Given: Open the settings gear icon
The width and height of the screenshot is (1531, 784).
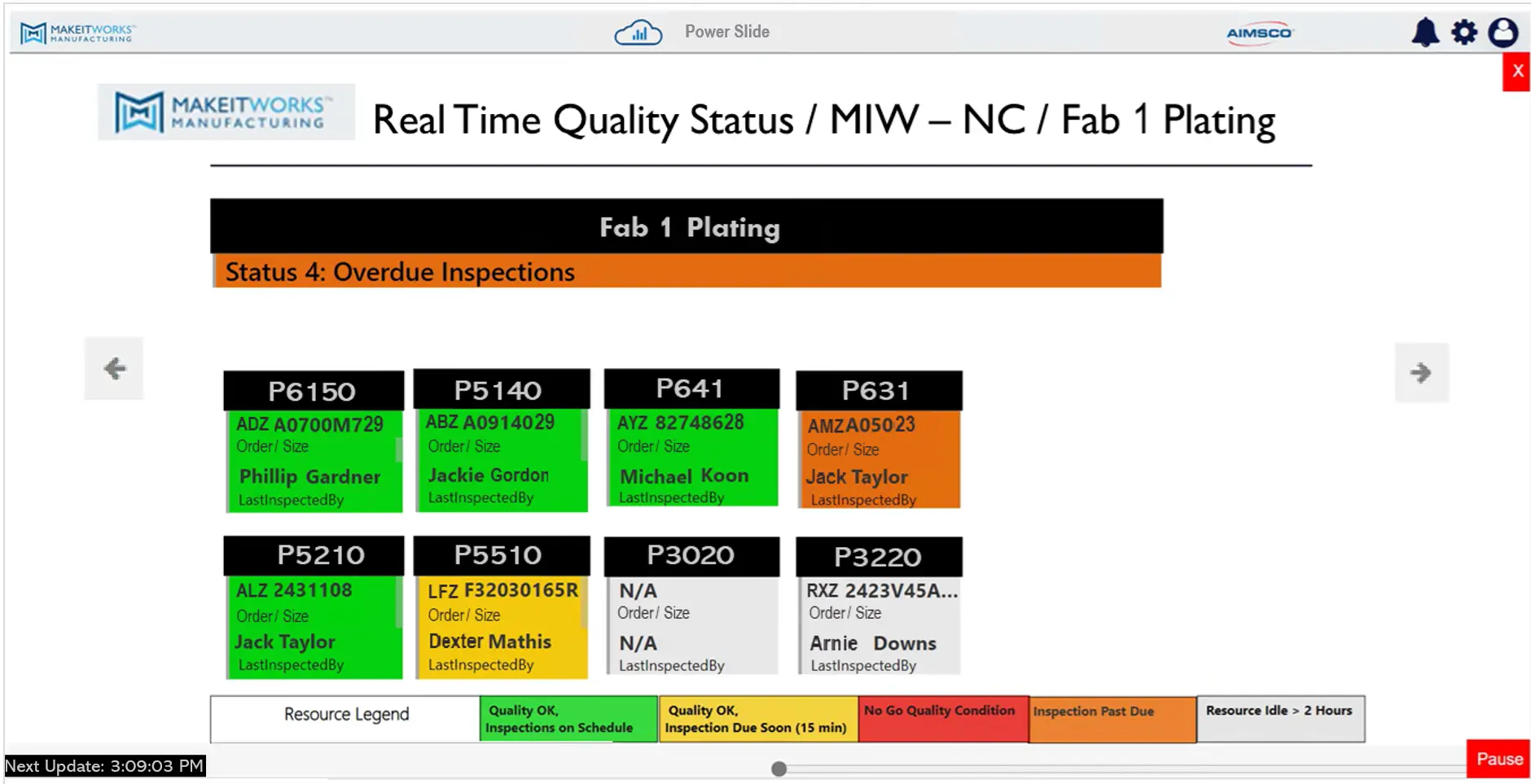Looking at the screenshot, I should click(x=1463, y=33).
